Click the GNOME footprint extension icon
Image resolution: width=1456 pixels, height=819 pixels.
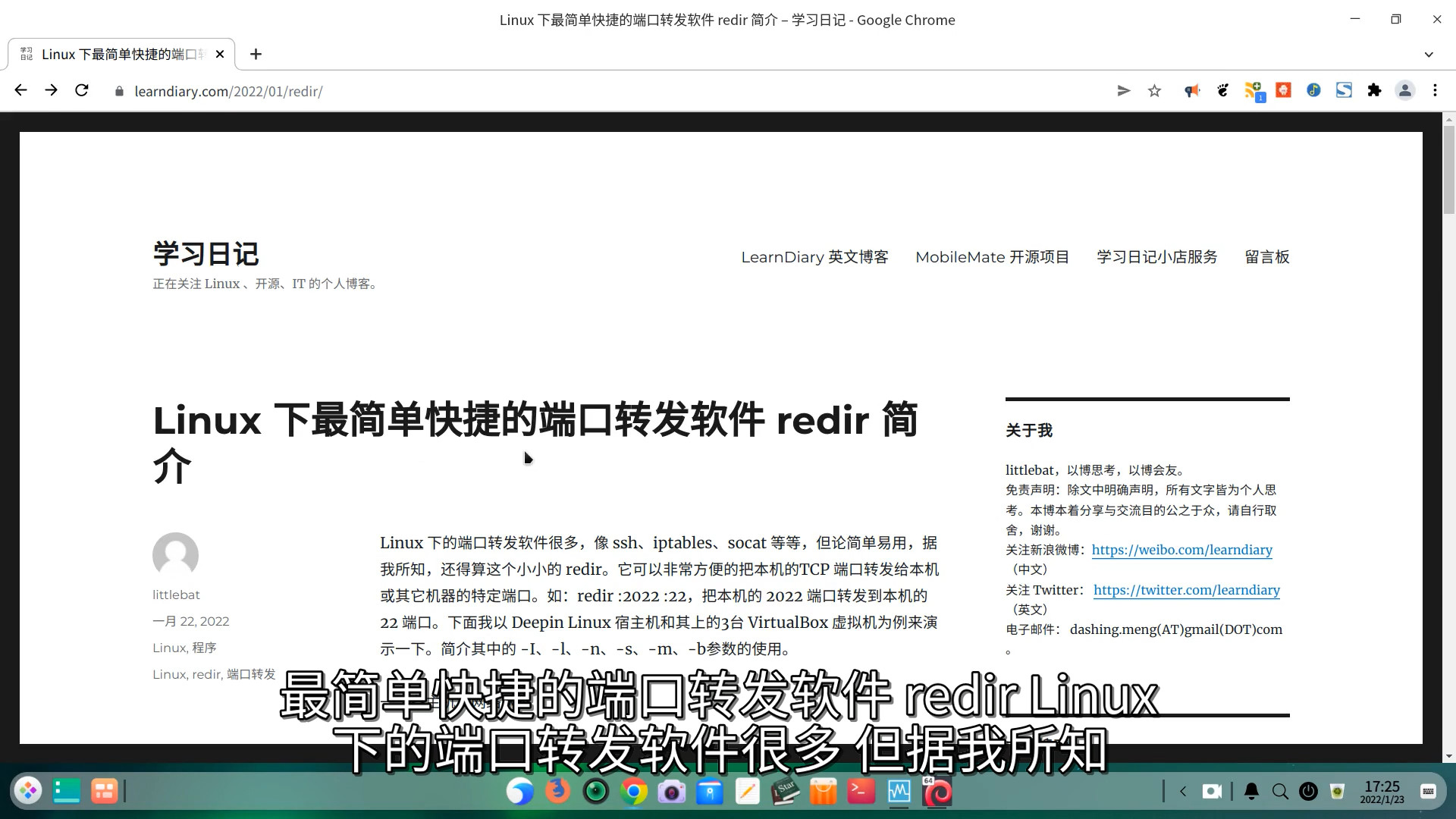pos(1222,90)
